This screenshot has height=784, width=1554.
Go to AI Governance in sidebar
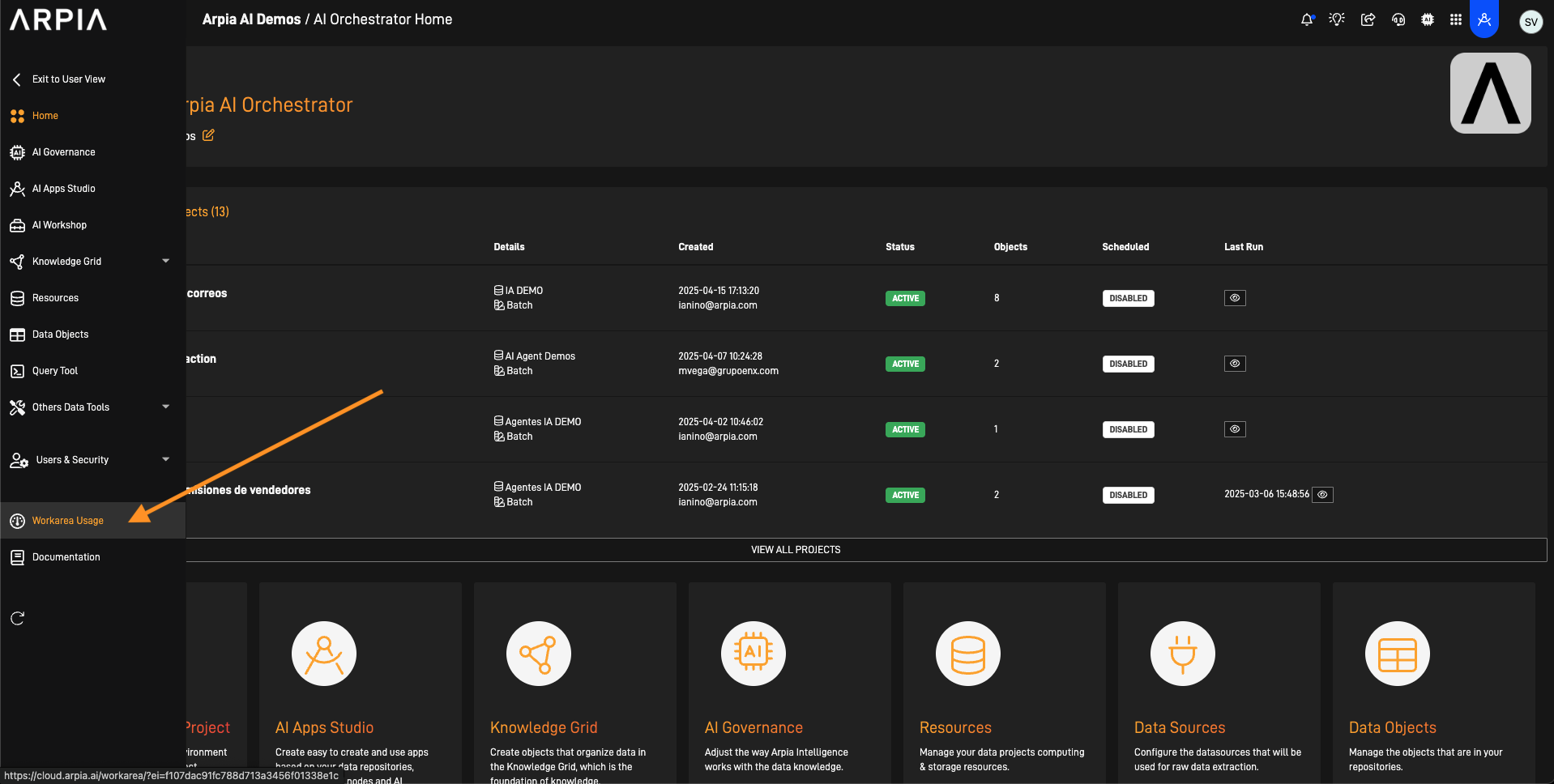tap(63, 152)
